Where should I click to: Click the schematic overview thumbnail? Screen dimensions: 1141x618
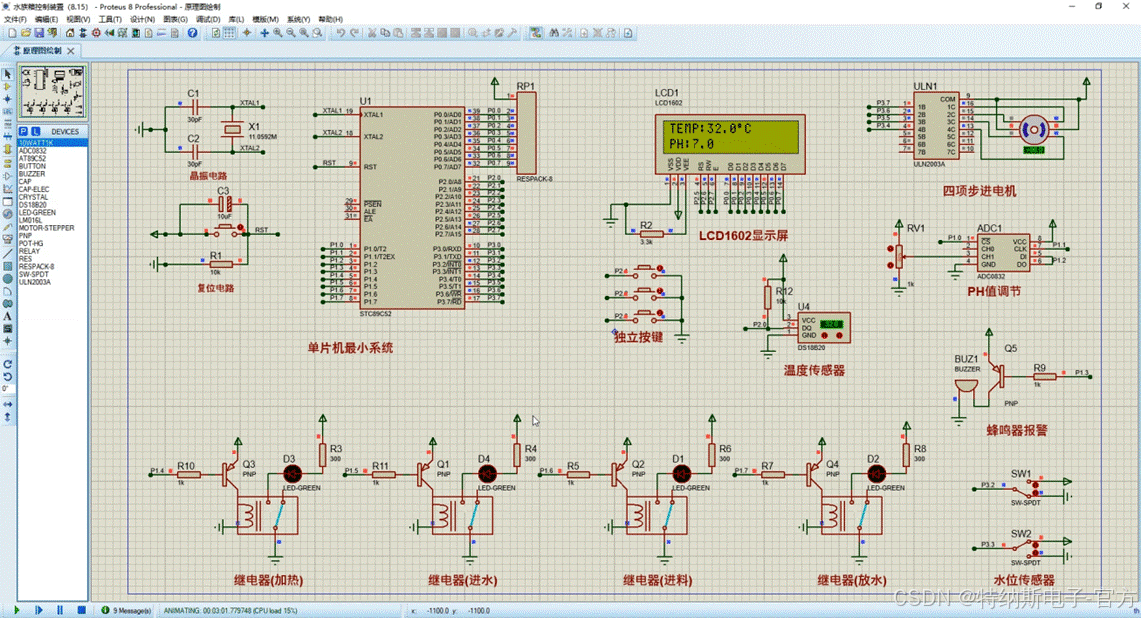52,92
